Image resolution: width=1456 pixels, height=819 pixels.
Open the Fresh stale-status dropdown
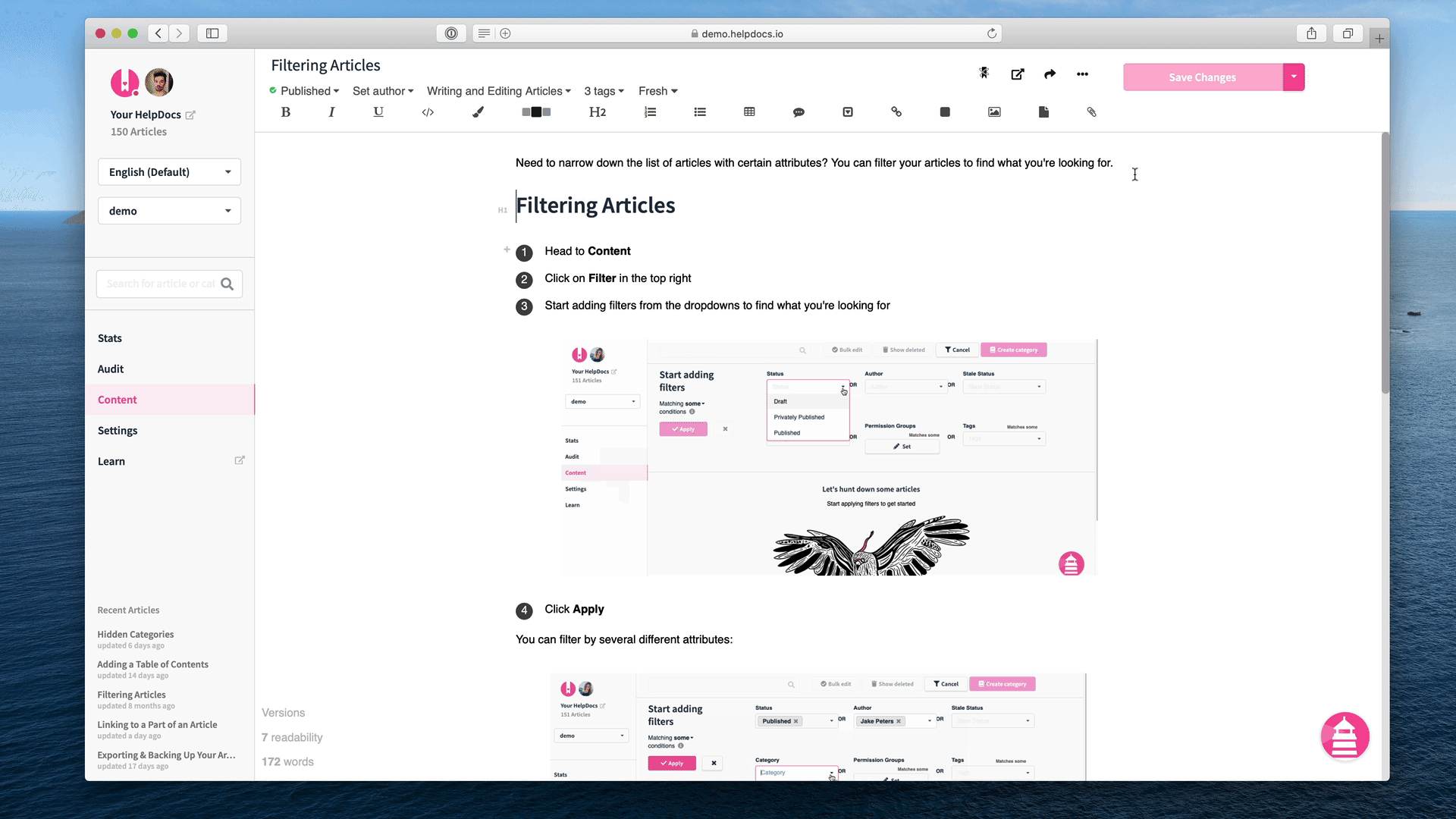657,91
